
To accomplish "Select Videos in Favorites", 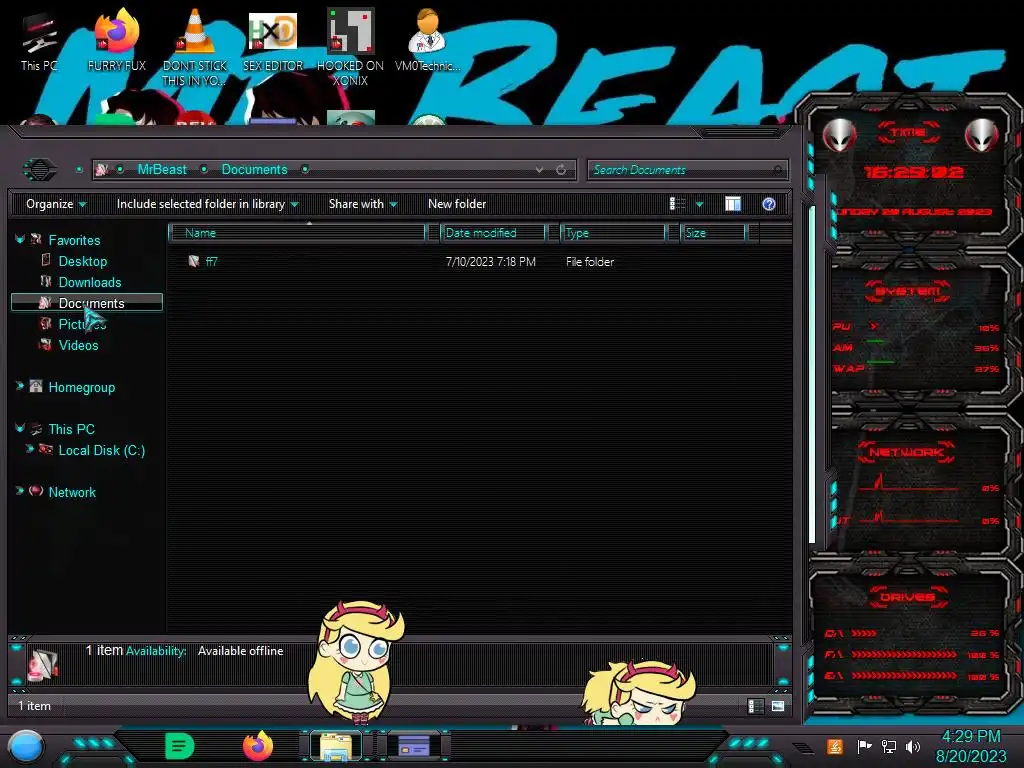I will tap(78, 345).
